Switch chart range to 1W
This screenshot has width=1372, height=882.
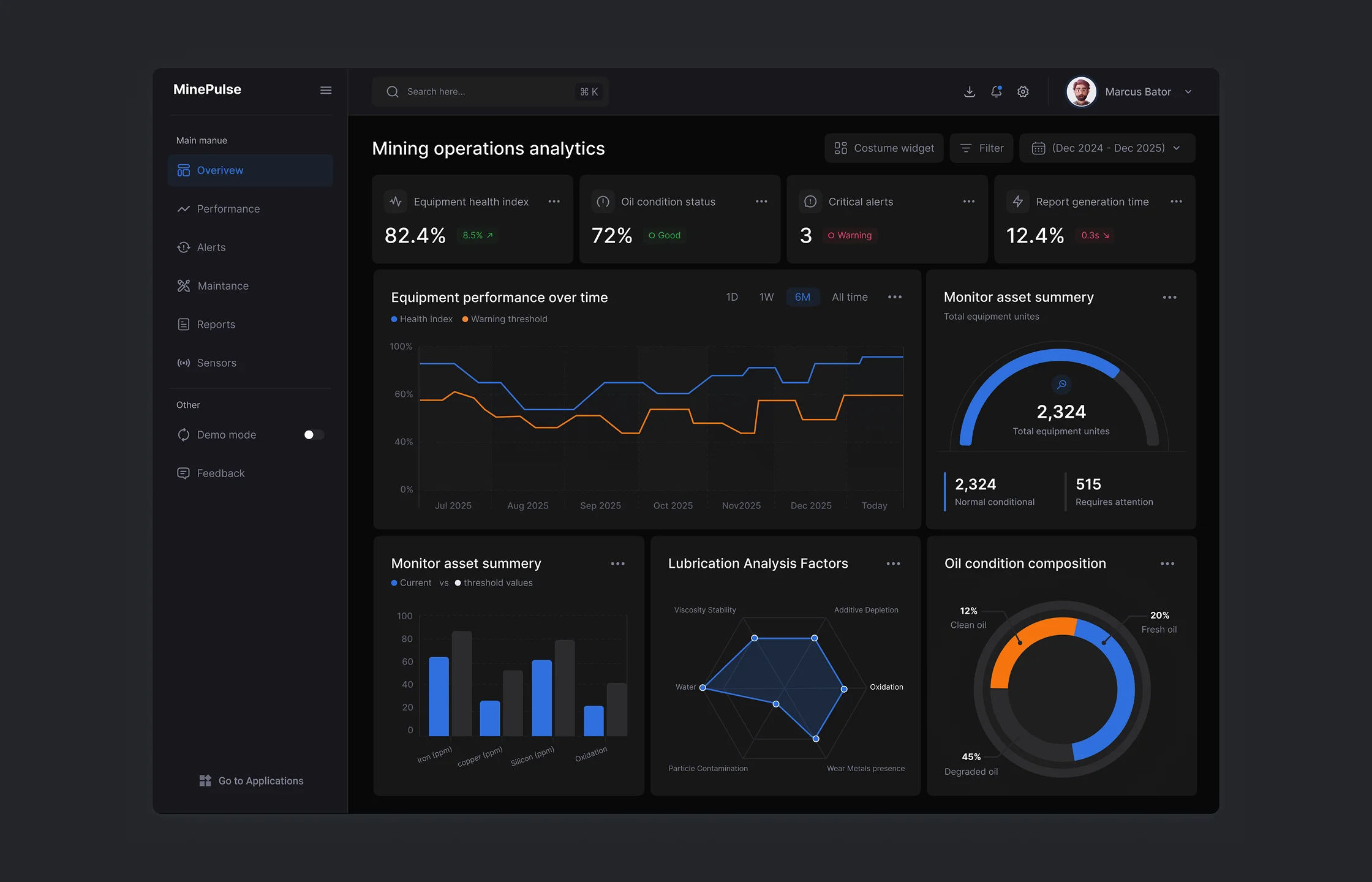click(x=766, y=297)
